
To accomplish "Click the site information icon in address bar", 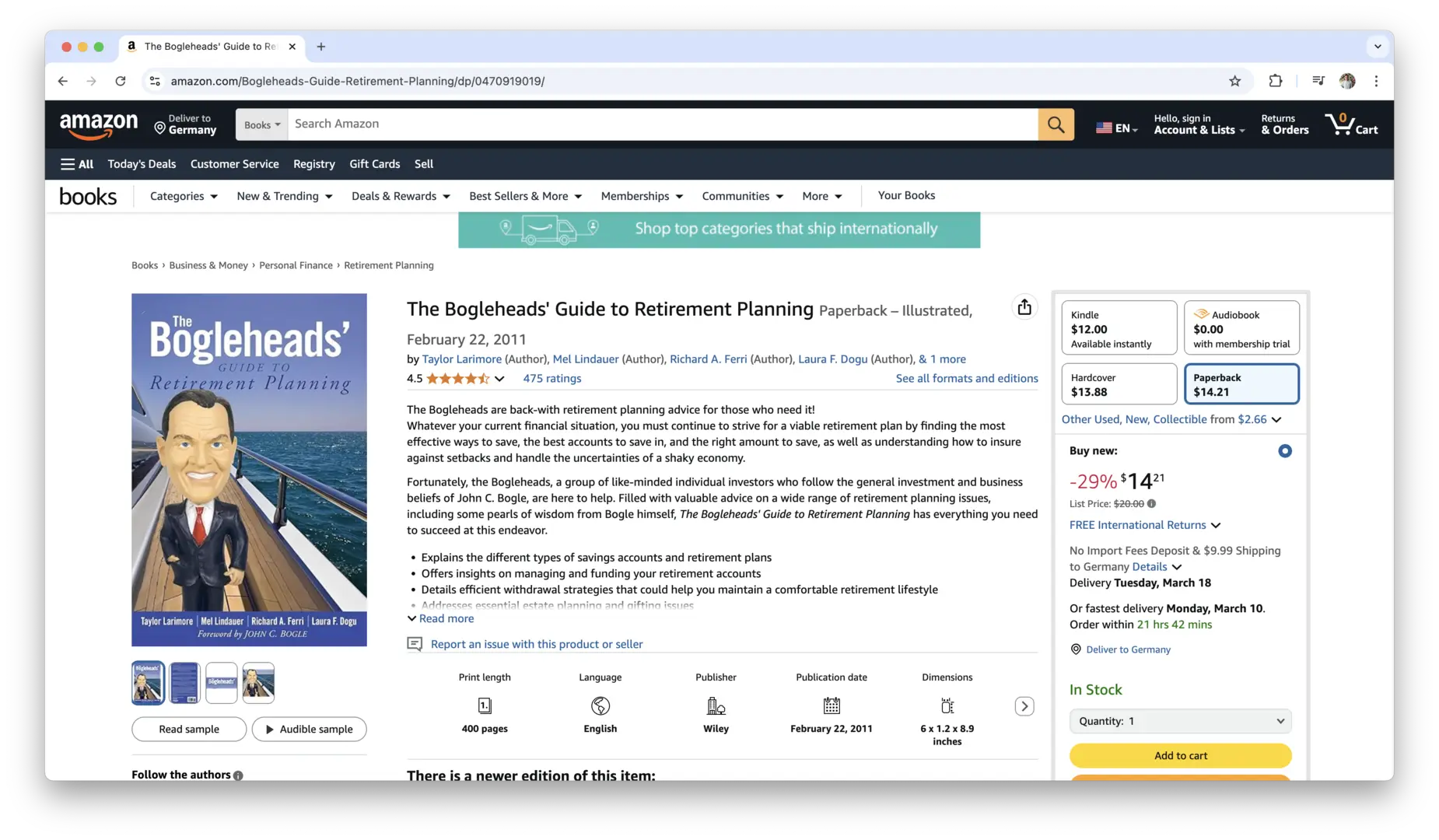I will tap(155, 81).
